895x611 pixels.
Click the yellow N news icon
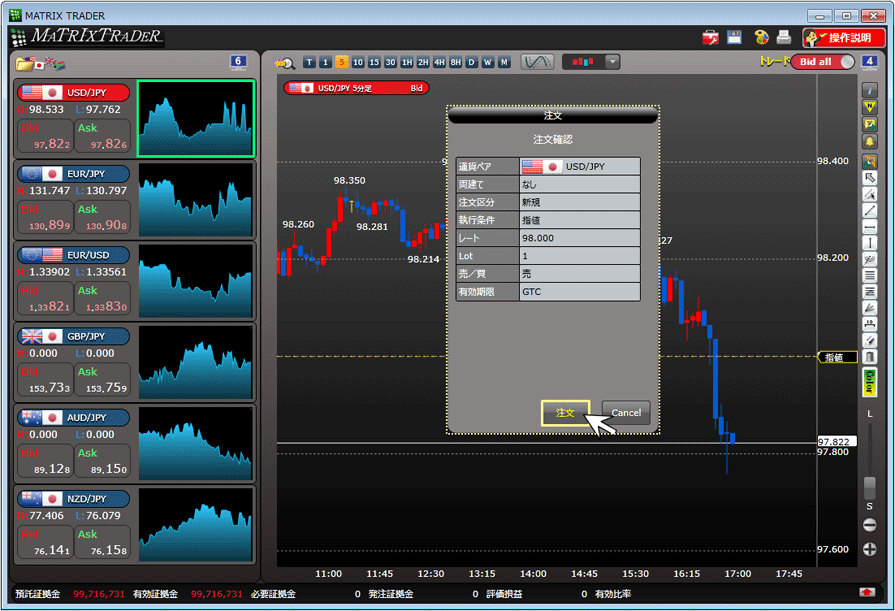click(x=869, y=107)
